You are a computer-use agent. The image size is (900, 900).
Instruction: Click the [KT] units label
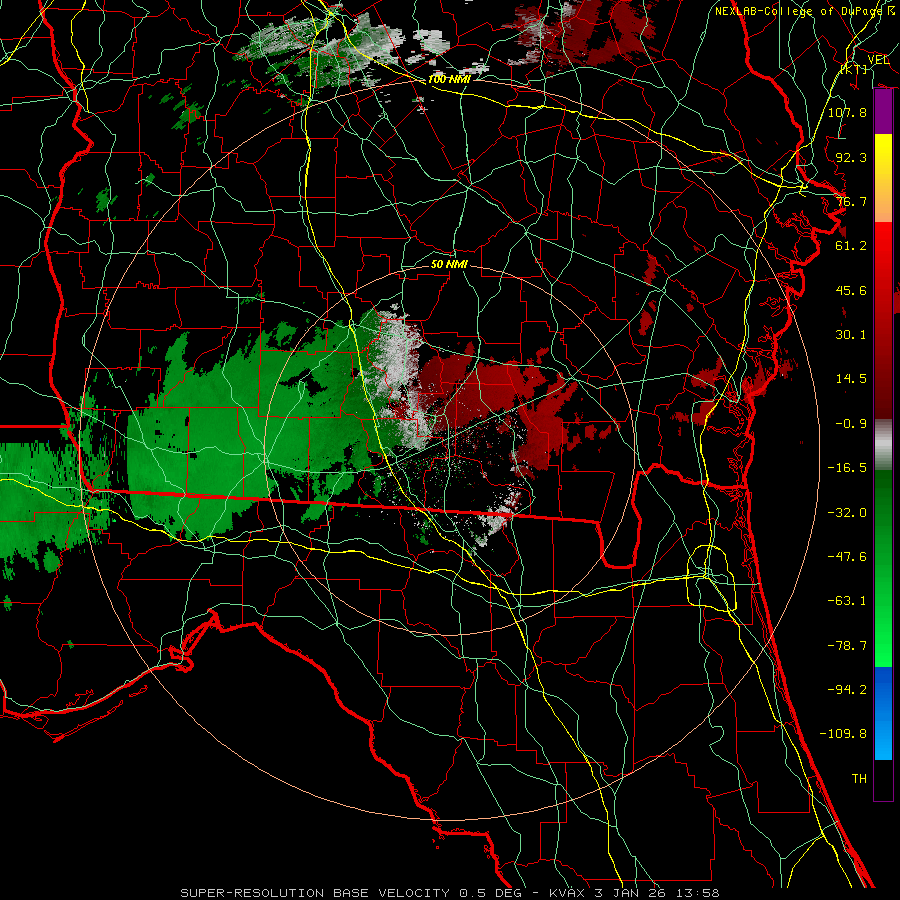pos(854,69)
